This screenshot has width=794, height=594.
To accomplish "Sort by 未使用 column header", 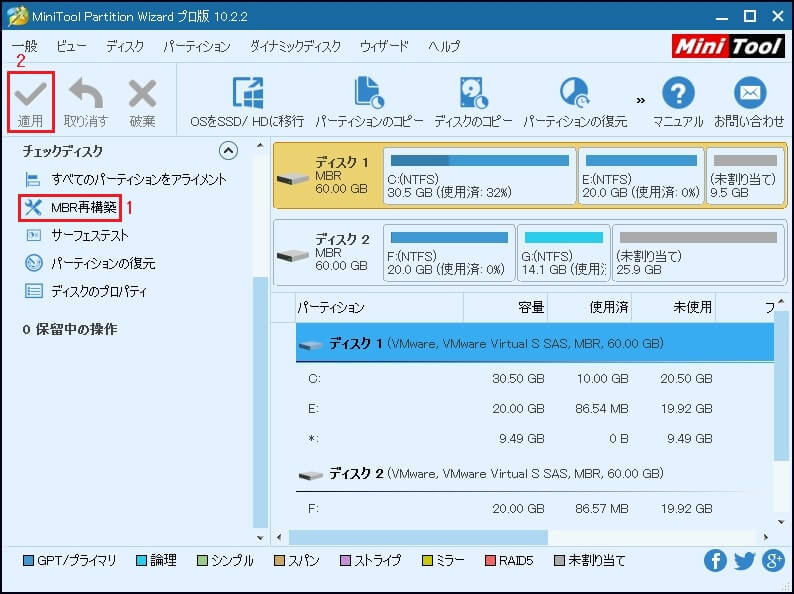I will tap(673, 307).
